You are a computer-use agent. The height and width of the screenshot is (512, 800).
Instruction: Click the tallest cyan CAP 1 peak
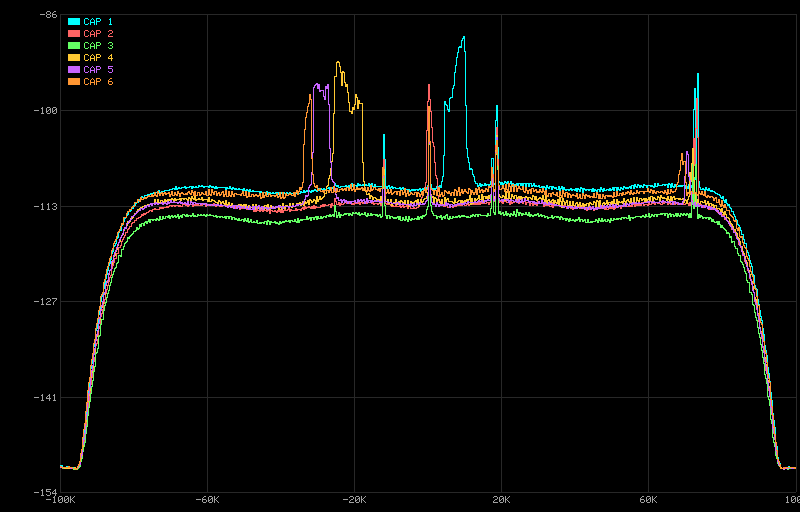[463, 37]
